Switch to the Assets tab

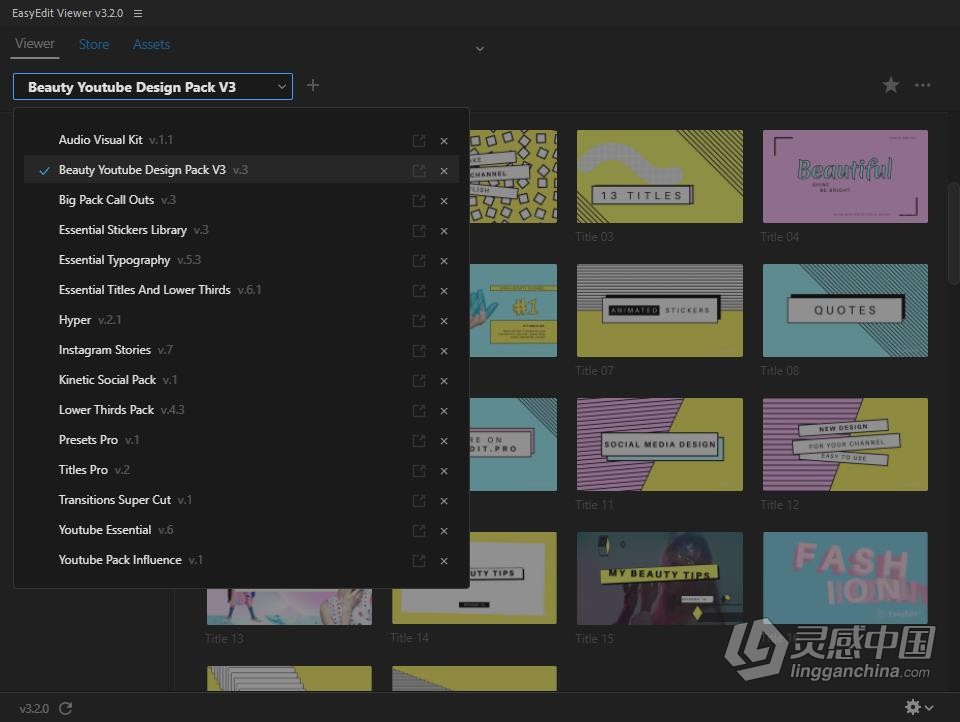(151, 44)
